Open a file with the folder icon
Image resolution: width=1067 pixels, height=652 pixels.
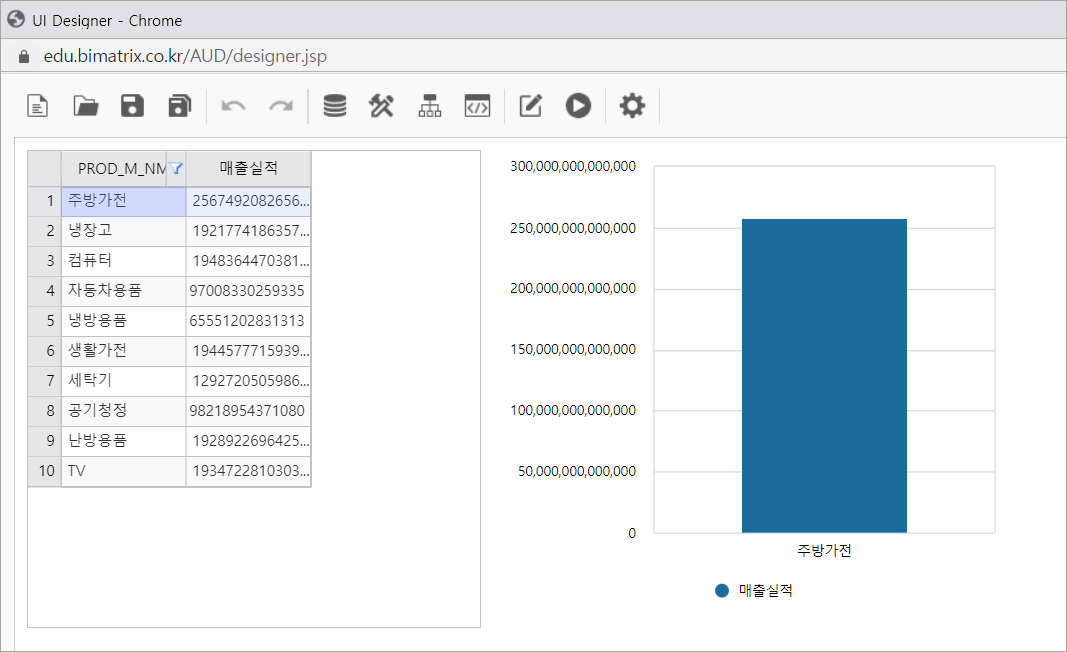coord(86,106)
